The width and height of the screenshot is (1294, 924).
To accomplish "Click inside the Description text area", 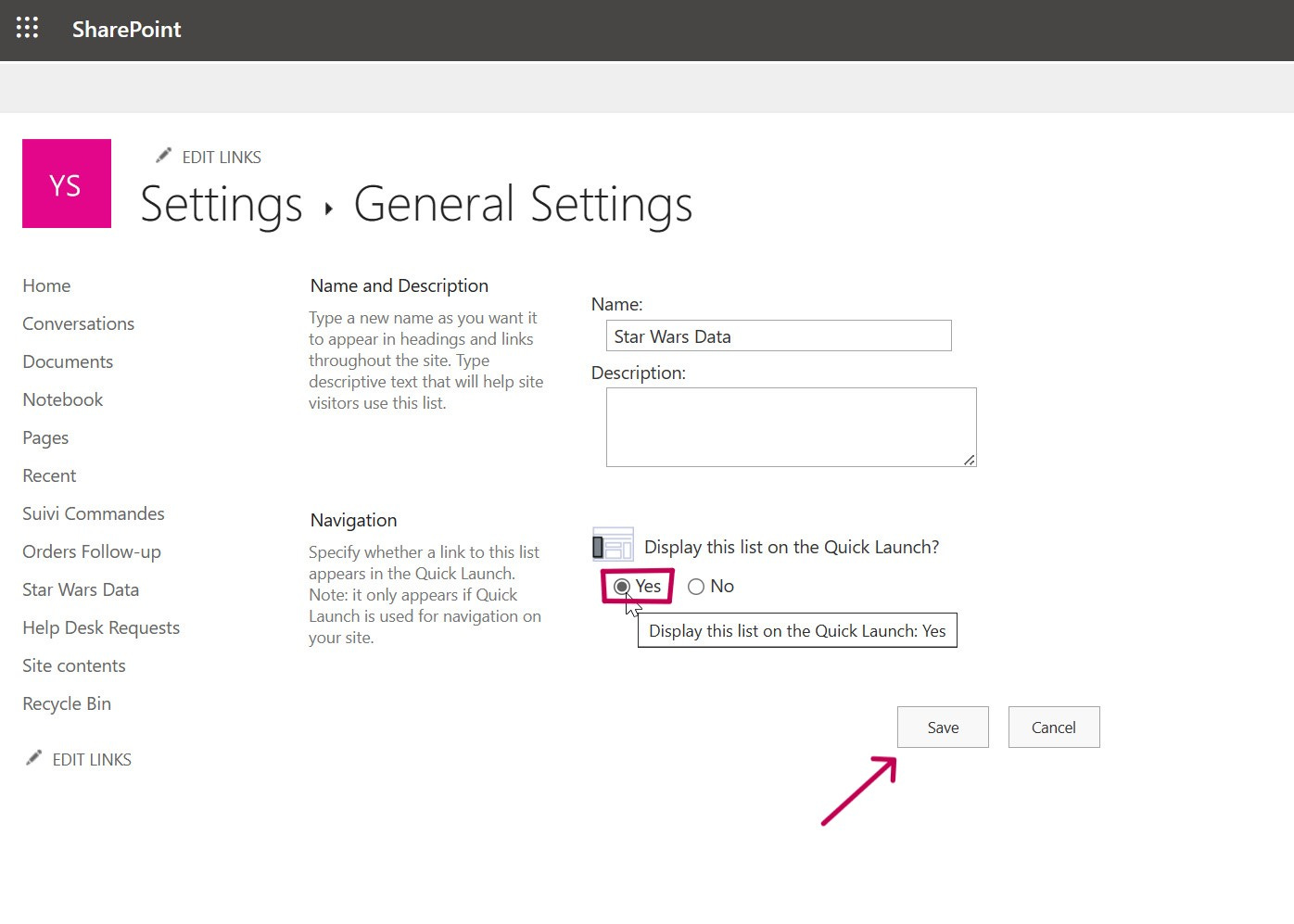I will tap(792, 427).
